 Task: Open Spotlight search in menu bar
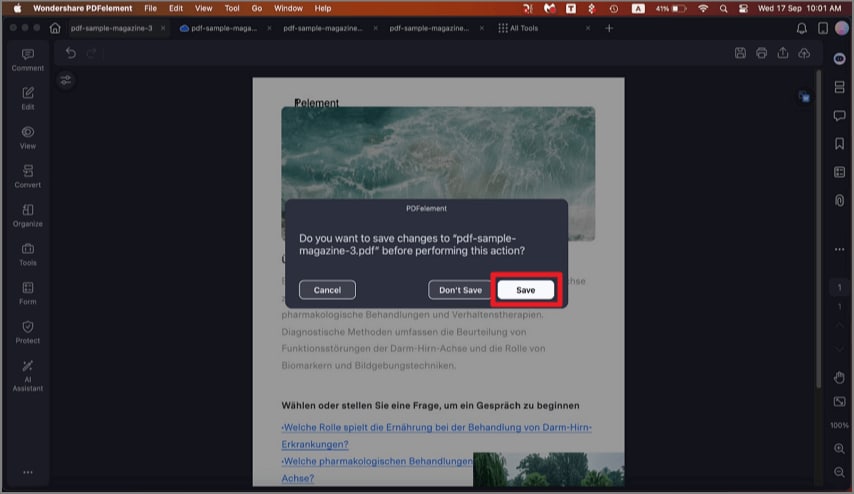pos(723,8)
